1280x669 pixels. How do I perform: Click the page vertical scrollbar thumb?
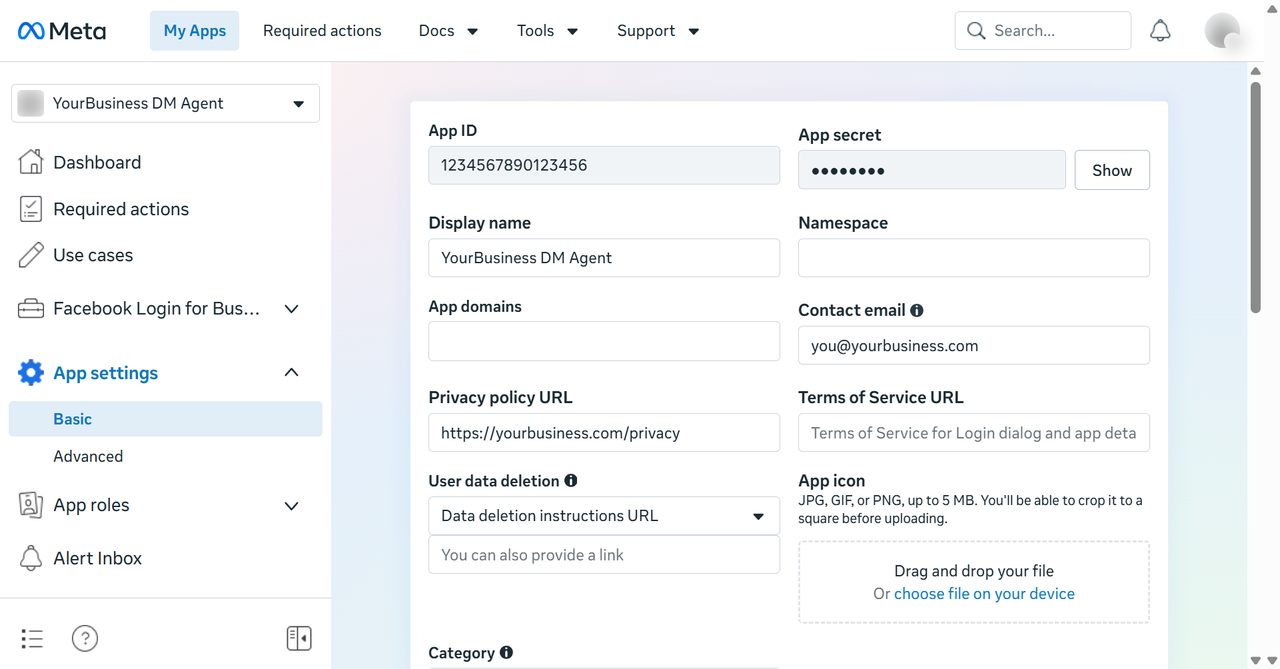point(1256,198)
